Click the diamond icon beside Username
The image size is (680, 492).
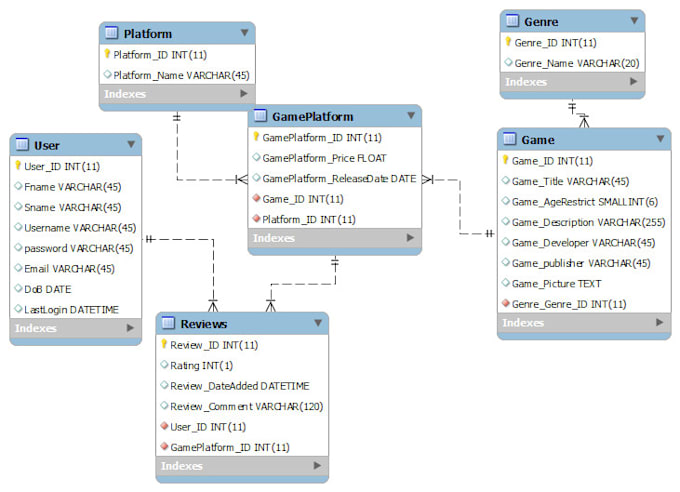tap(18, 227)
